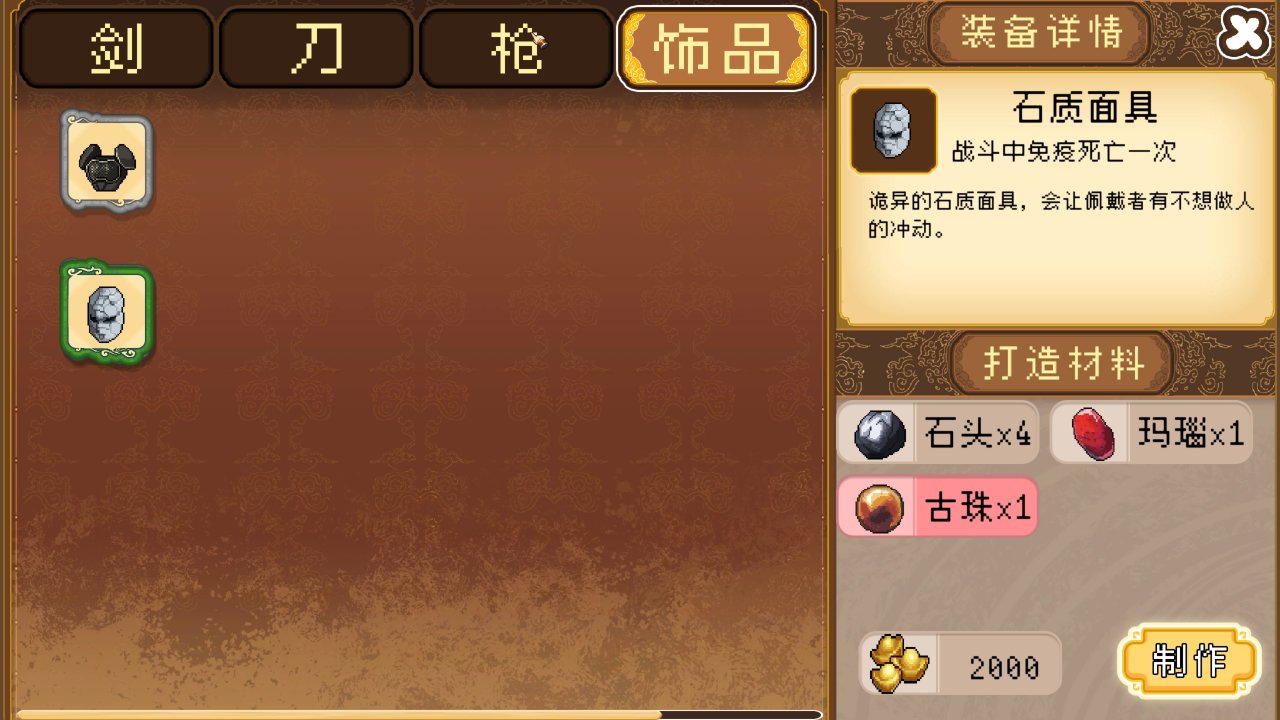This screenshot has height=720, width=1280.
Task: Click the 石头x4 material entry
Action: tap(939, 434)
